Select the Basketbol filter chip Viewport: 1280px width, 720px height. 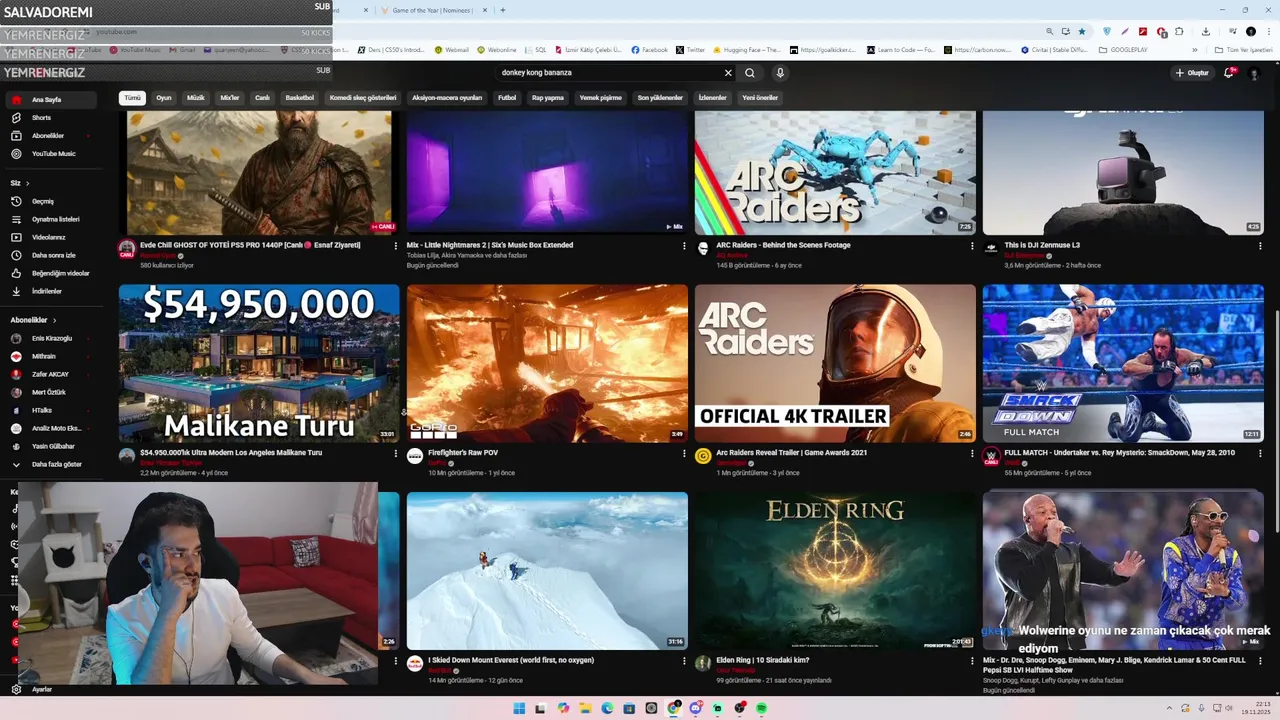coord(299,98)
